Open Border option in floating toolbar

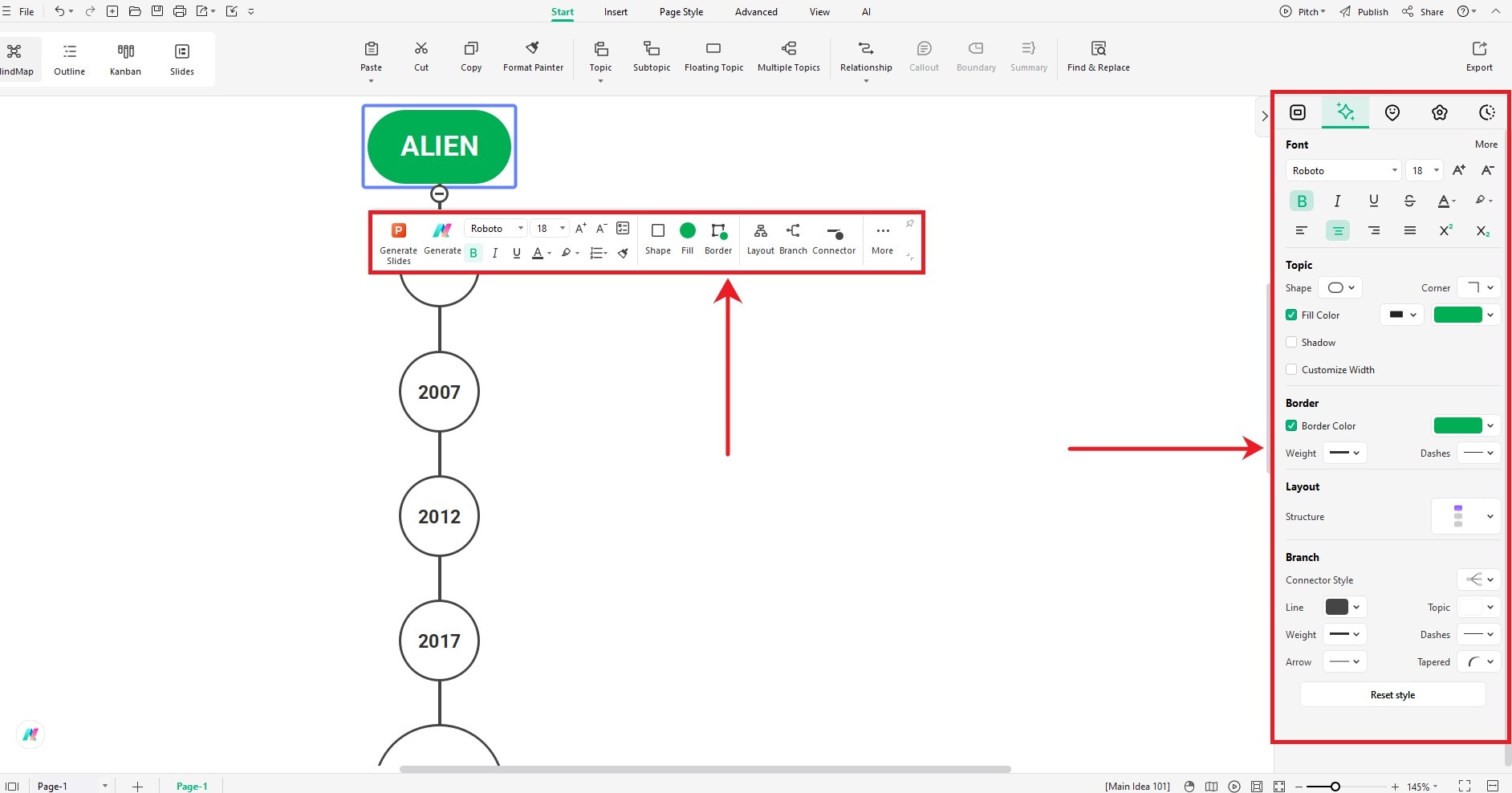718,239
